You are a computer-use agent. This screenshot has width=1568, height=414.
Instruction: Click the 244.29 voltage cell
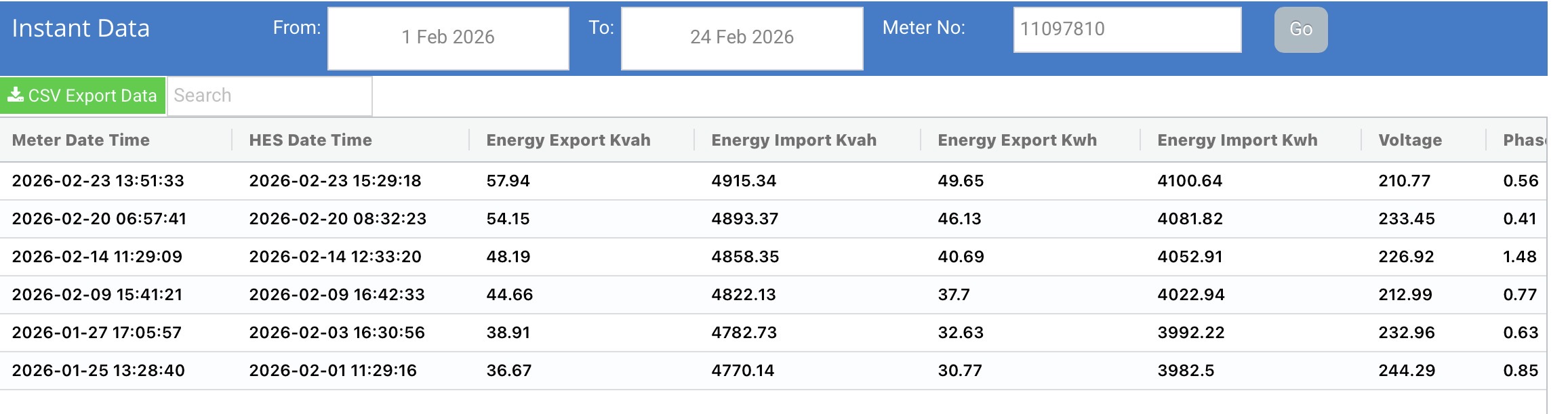pos(1407,371)
